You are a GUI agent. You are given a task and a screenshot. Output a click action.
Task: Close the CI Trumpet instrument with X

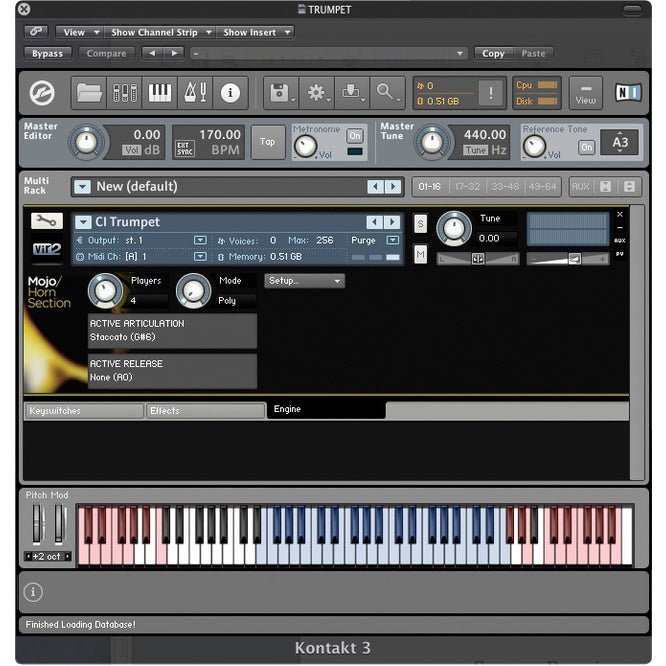pos(620,214)
